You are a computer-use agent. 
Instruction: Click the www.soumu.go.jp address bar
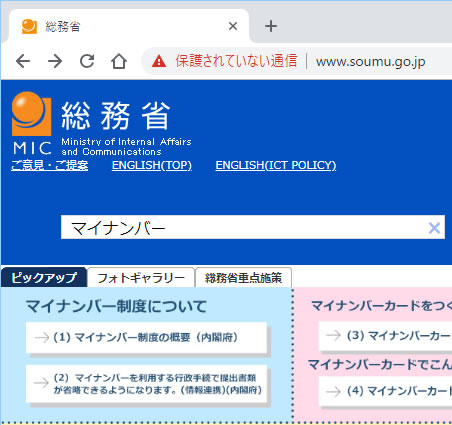click(x=371, y=62)
